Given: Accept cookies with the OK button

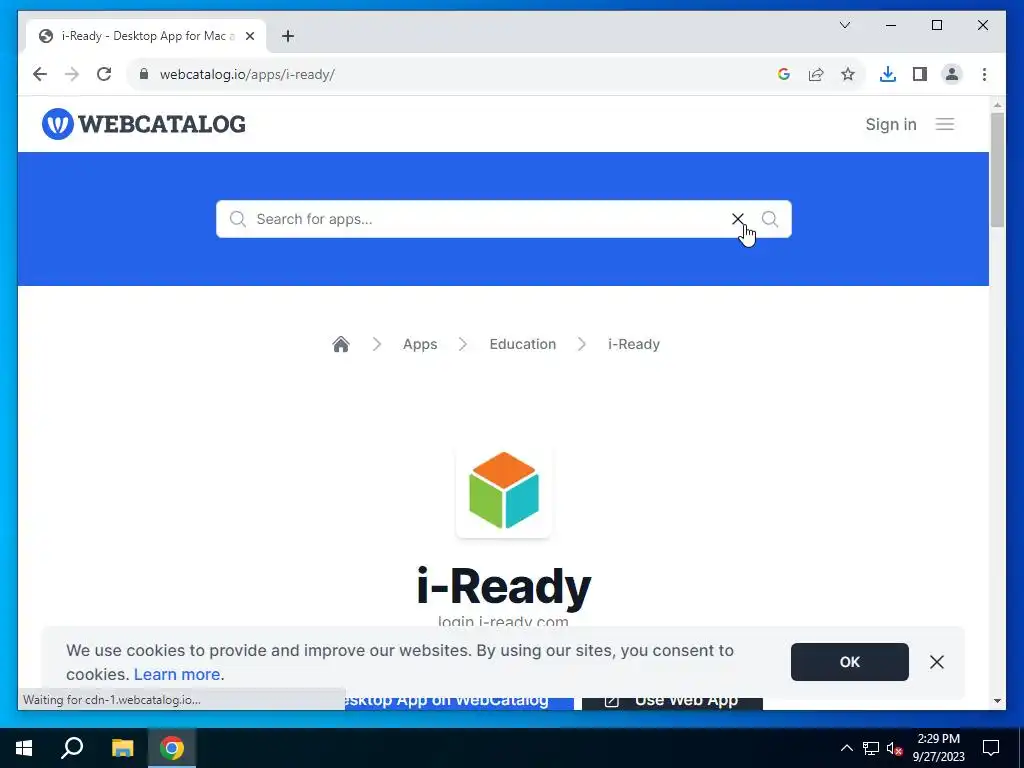Looking at the screenshot, I should pos(849,662).
